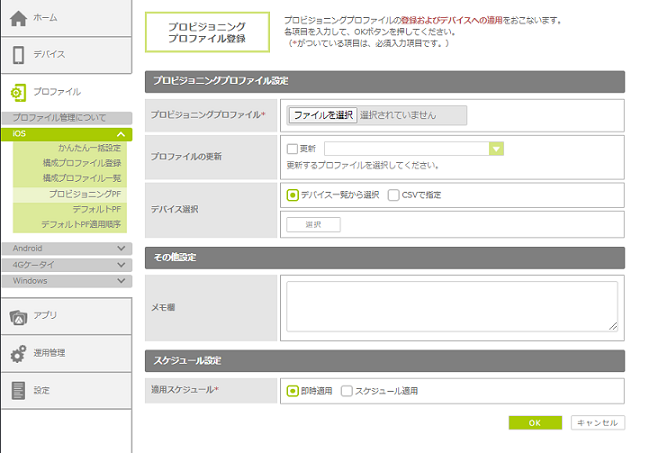Select 即時適用 radio button
The height and width of the screenshot is (453, 659).
click(292, 391)
